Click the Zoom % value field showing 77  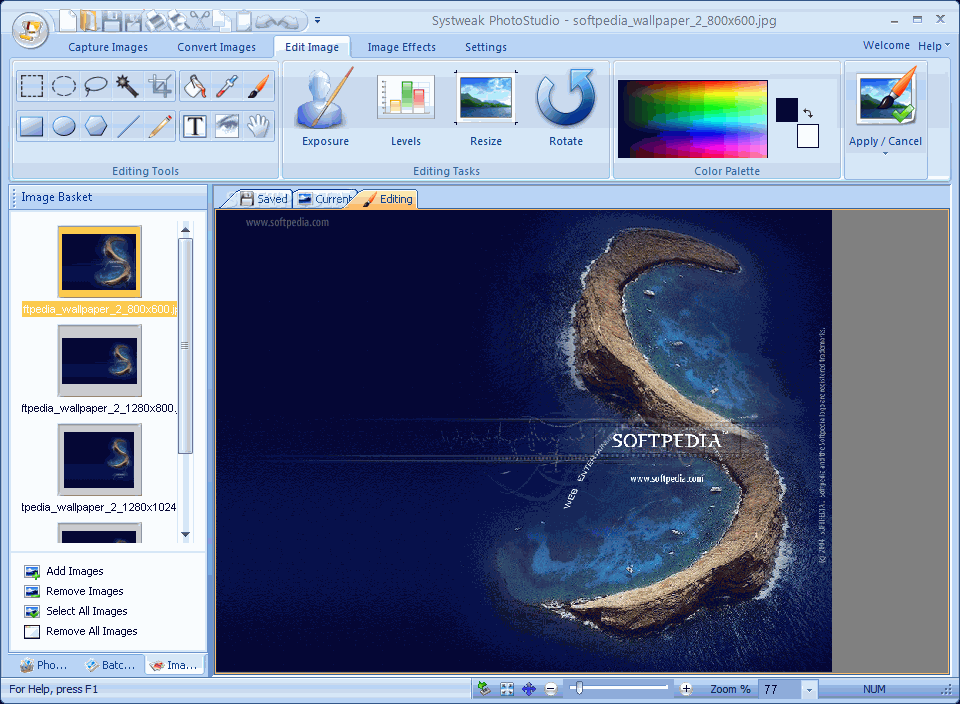coord(779,690)
